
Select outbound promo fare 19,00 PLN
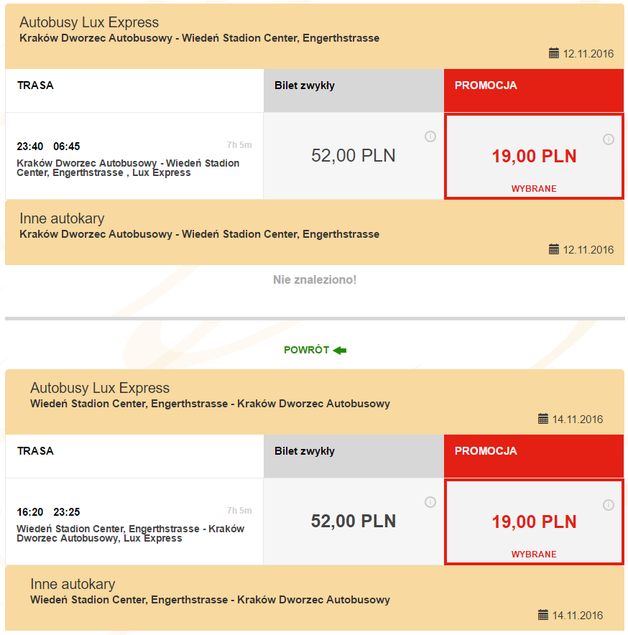[534, 156]
